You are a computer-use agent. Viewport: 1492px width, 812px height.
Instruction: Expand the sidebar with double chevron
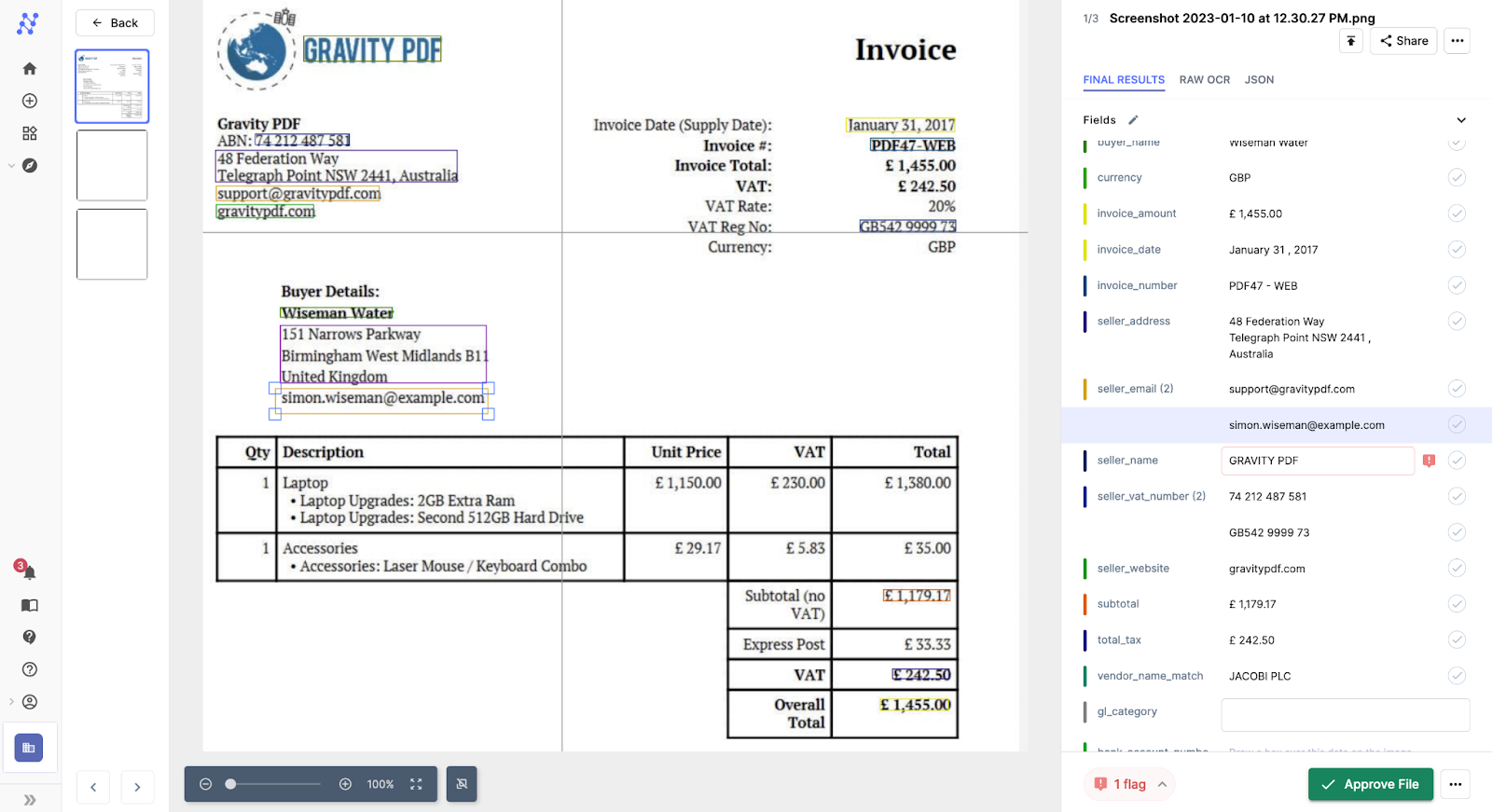pyautogui.click(x=30, y=800)
